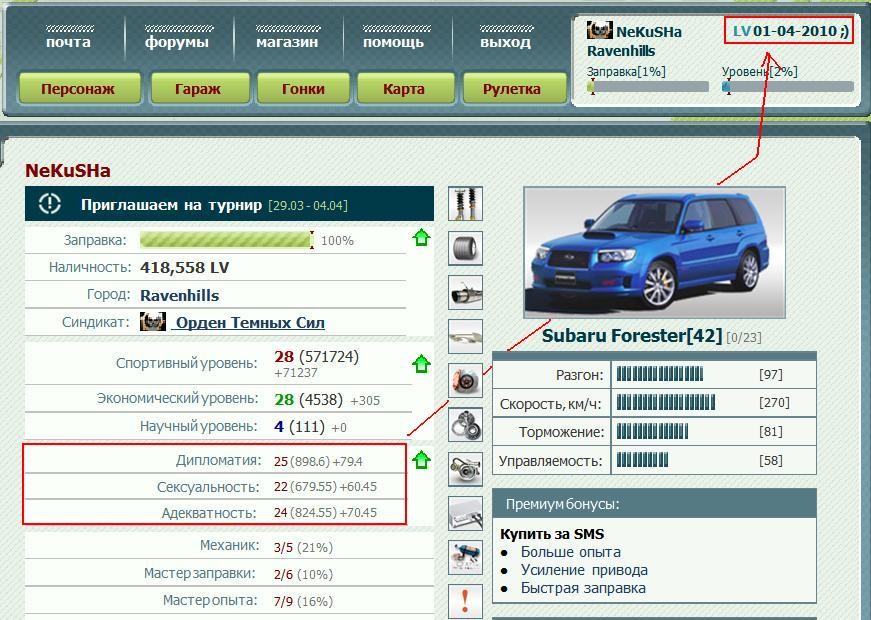Click the выход menu item

[505, 42]
